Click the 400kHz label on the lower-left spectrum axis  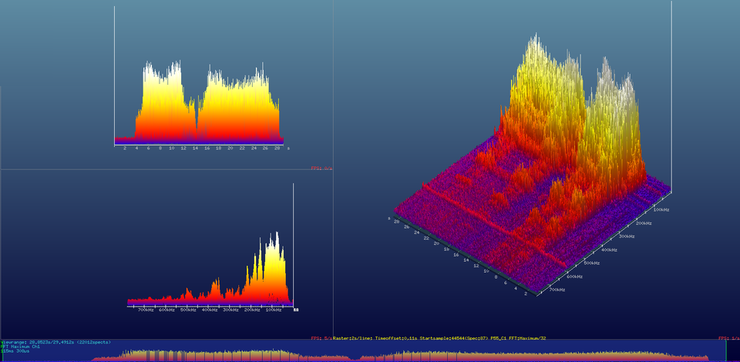point(209,310)
